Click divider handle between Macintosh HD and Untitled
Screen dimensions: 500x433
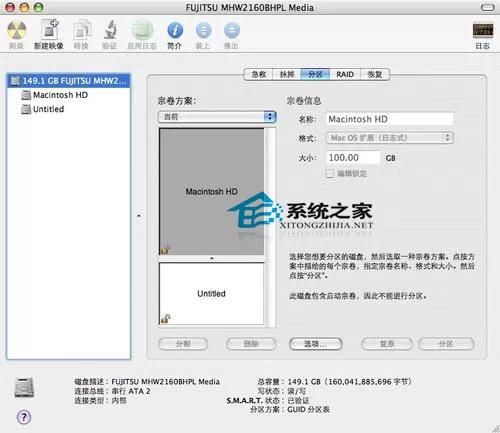click(x=212, y=259)
